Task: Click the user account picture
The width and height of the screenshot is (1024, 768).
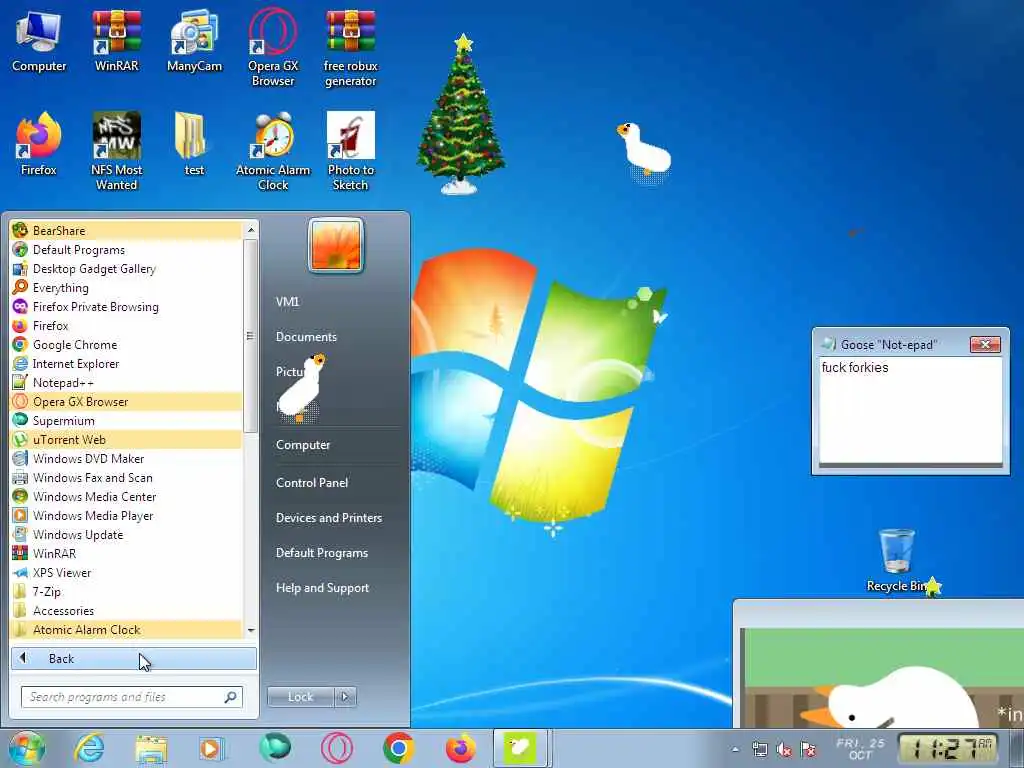Action: [336, 246]
